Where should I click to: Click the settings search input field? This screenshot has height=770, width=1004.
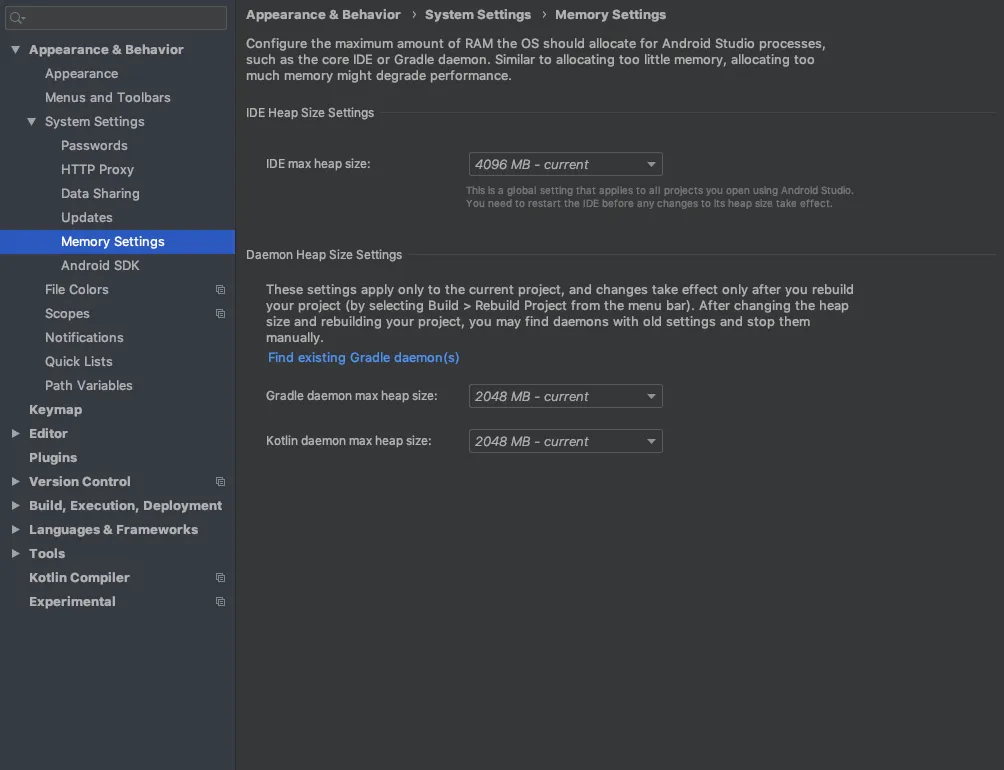coord(125,18)
